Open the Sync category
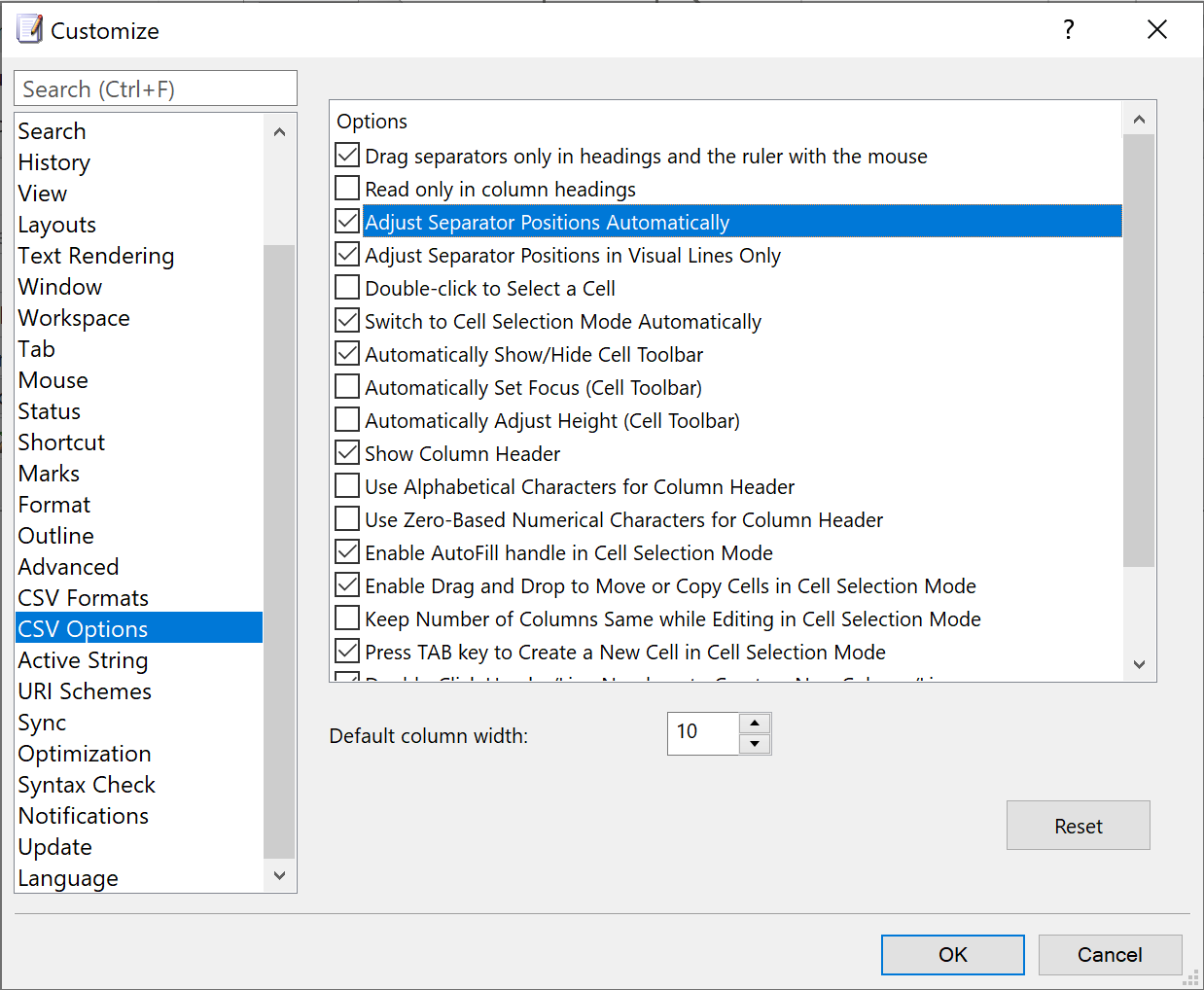The height and width of the screenshot is (990, 1204). click(x=139, y=722)
